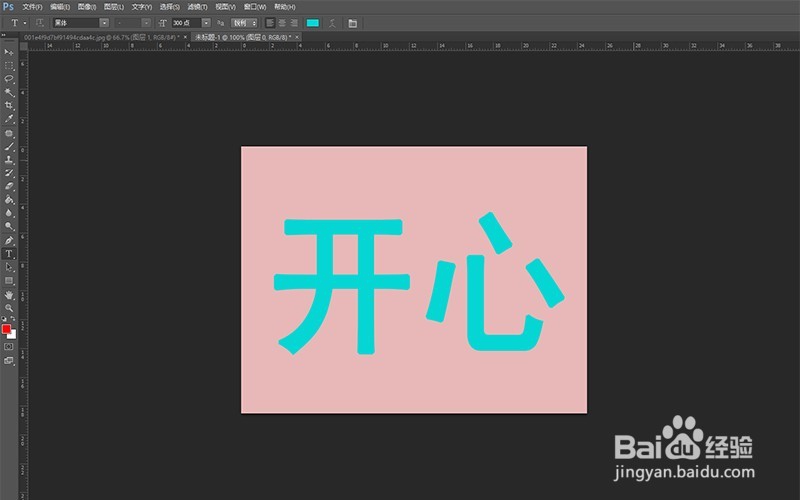This screenshot has height=500, width=800.
Task: Click the 心 character on canvas
Action: (495, 282)
